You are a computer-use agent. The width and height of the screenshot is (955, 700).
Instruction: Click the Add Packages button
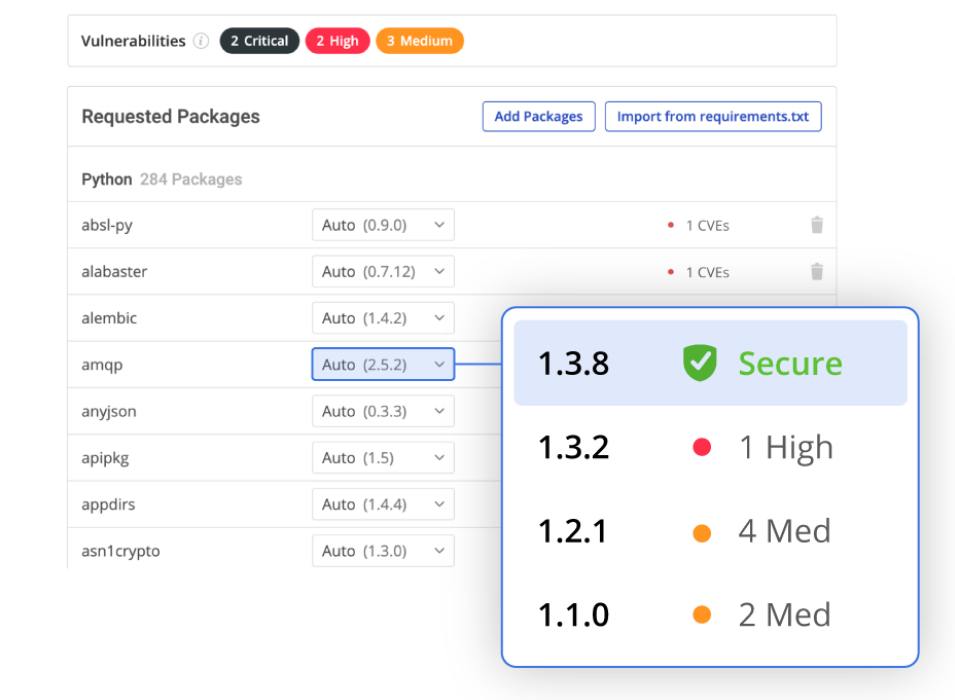pos(539,116)
